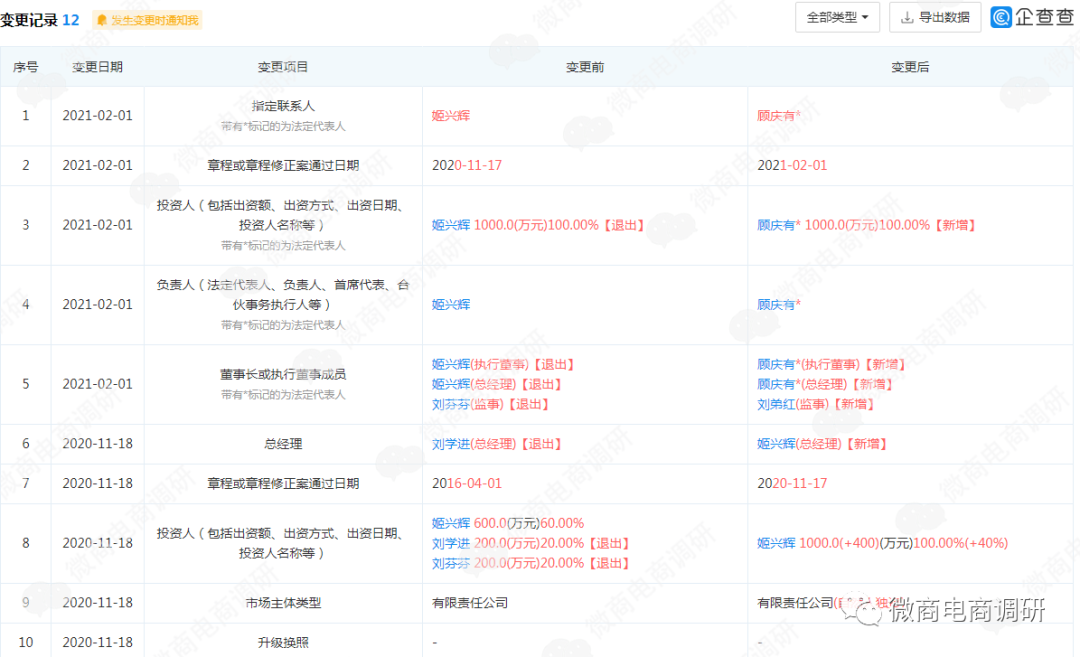Select the 总经理 change item in row 6

click(283, 444)
